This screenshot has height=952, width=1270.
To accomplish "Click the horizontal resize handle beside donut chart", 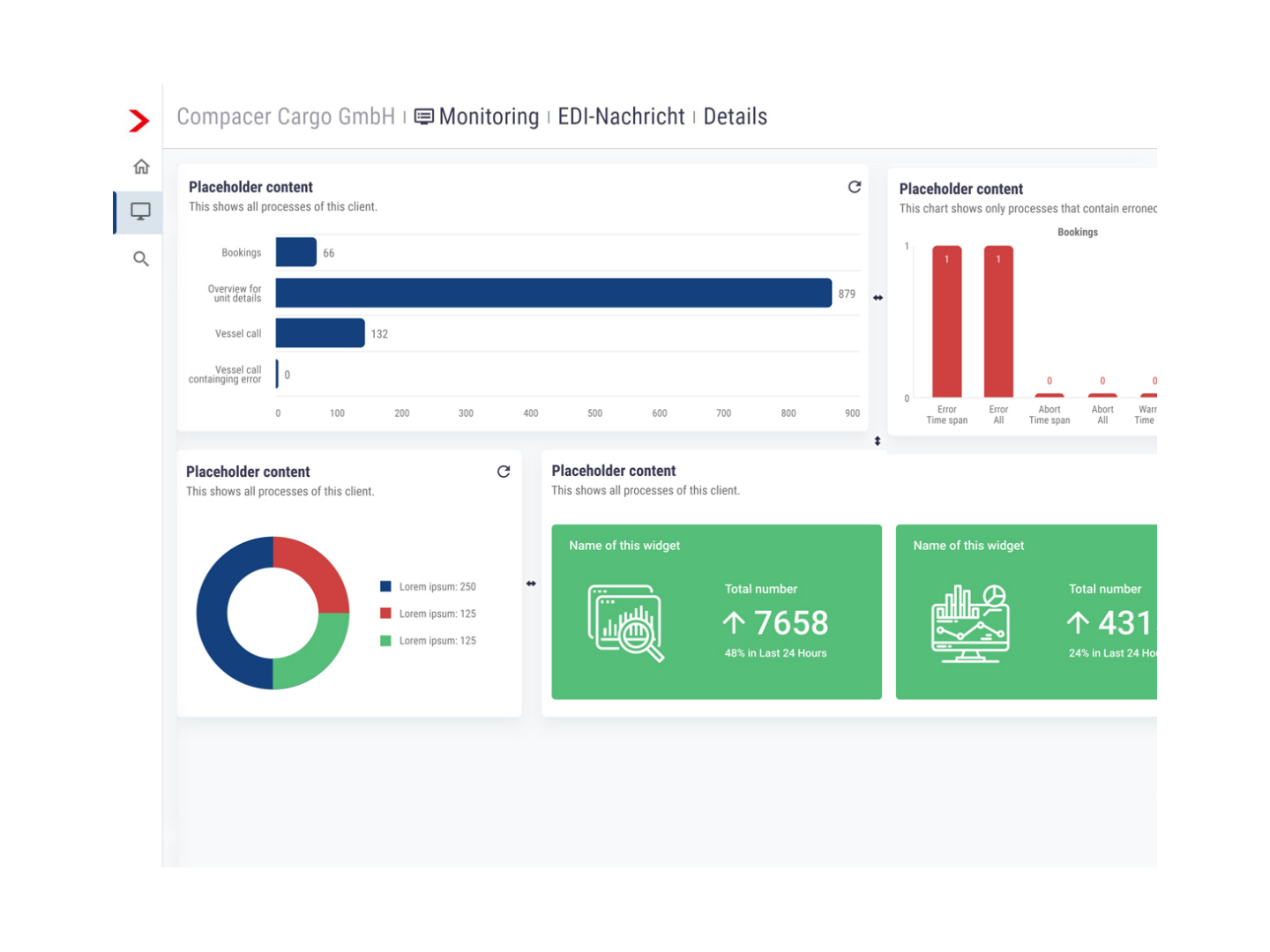I will coord(531,584).
